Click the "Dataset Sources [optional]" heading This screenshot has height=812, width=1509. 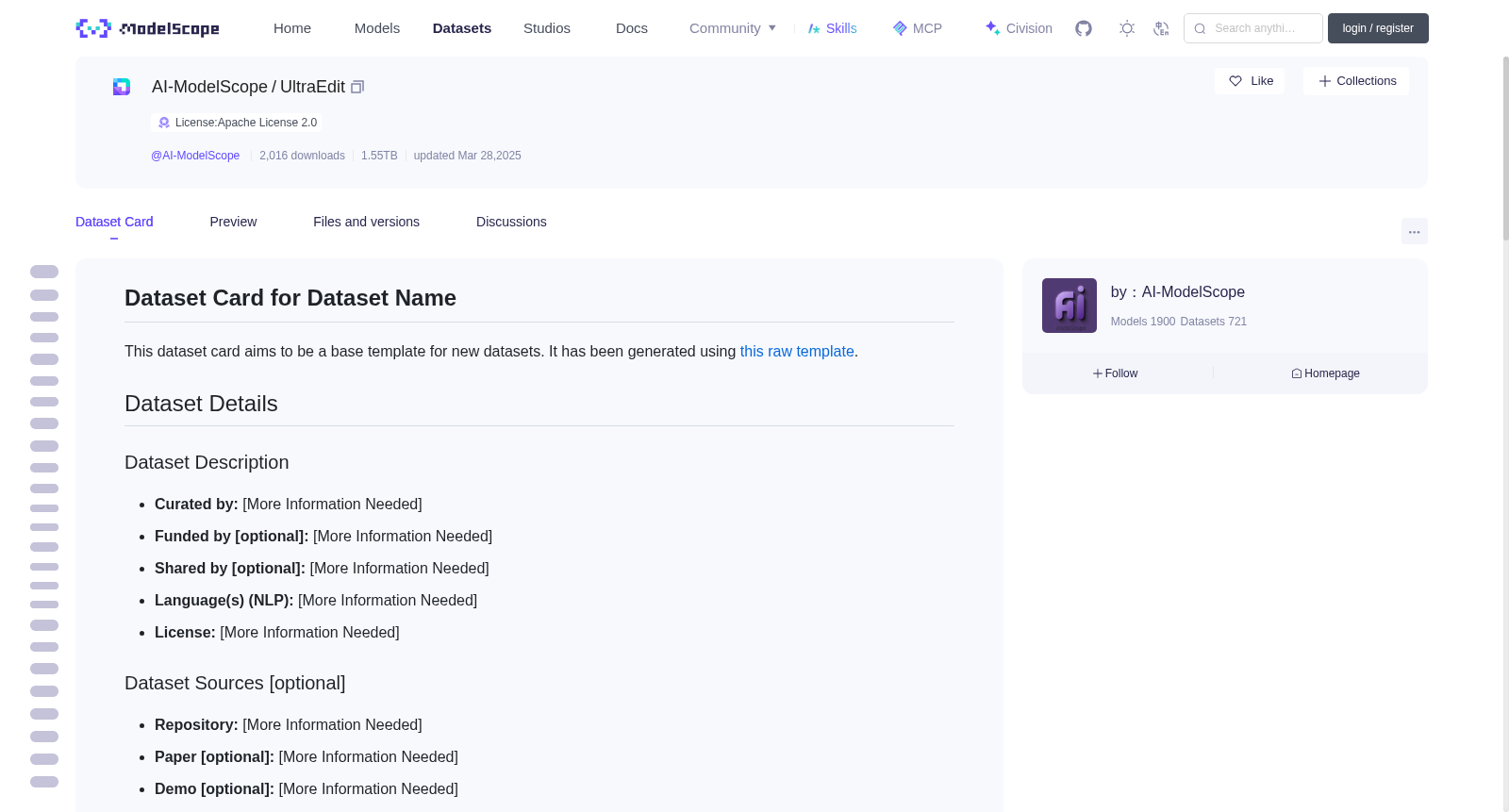235,683
